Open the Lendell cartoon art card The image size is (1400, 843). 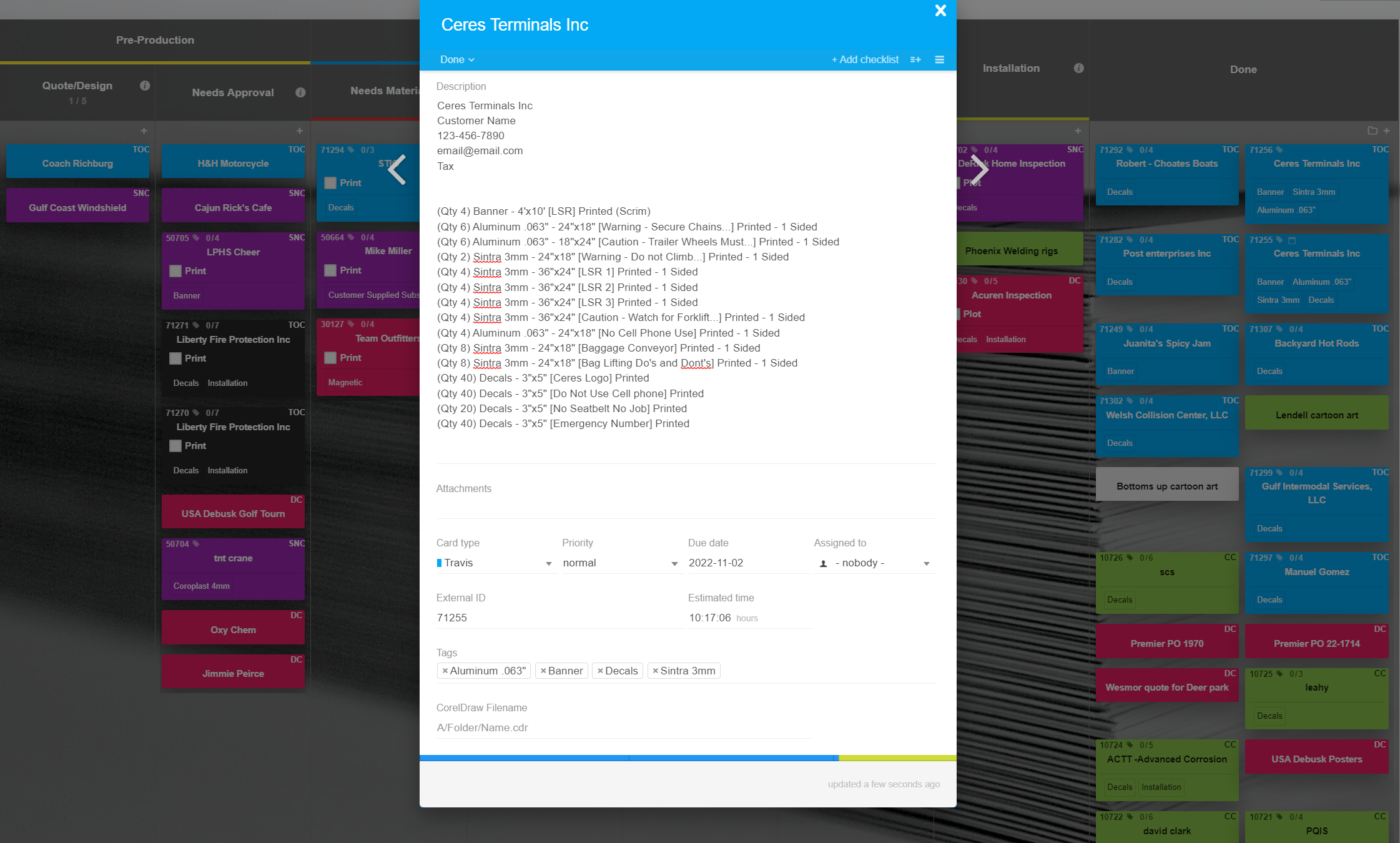[1317, 413]
